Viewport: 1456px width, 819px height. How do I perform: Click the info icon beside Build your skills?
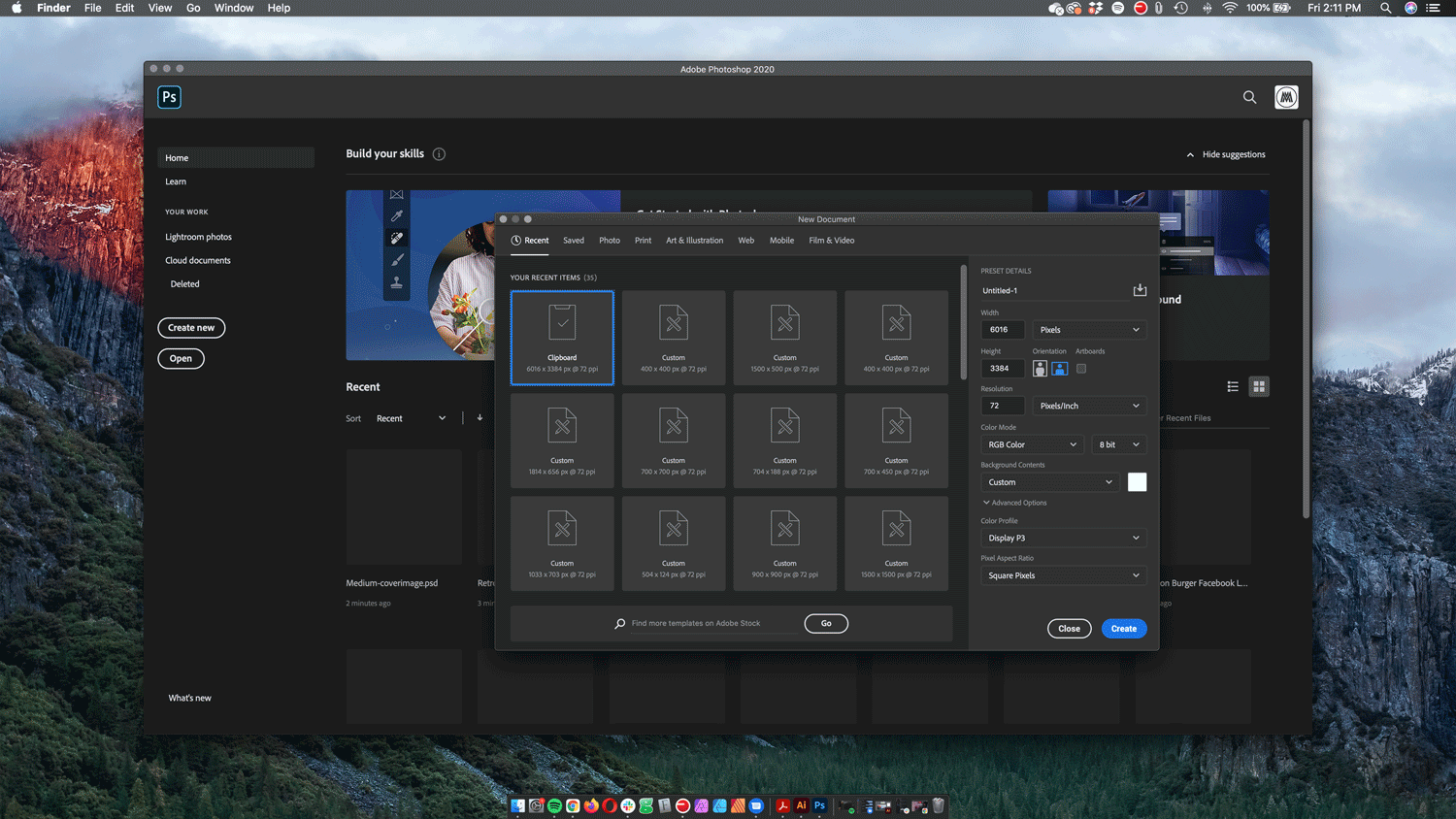439,154
